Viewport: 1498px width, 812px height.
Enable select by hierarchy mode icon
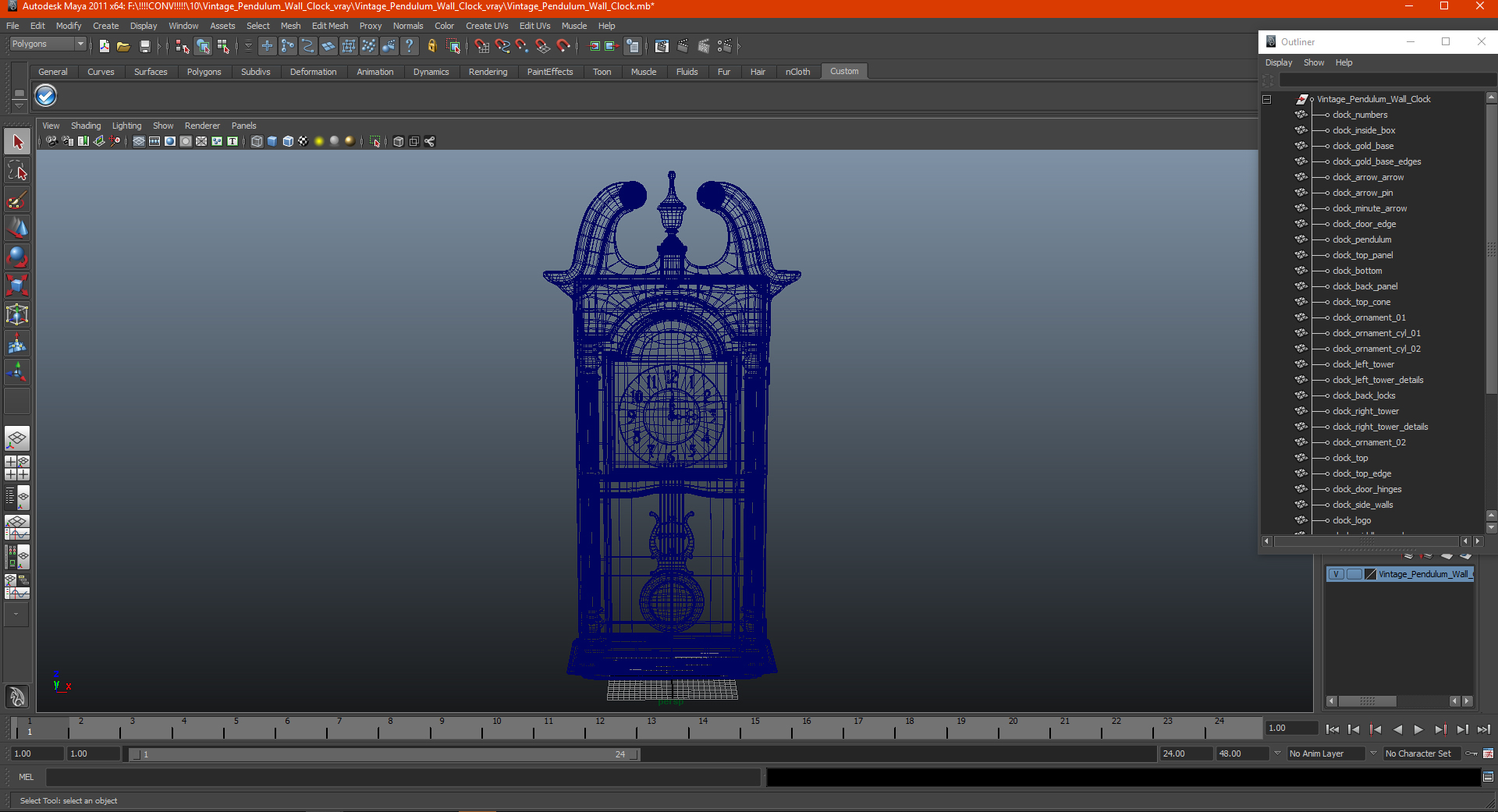182,47
